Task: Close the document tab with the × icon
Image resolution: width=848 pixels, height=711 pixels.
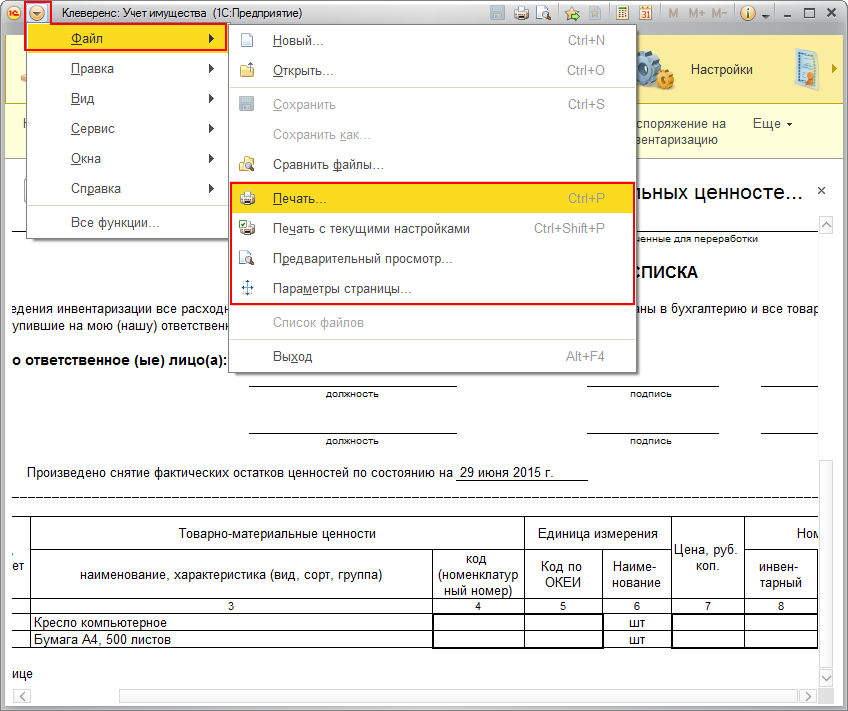Action: (822, 191)
